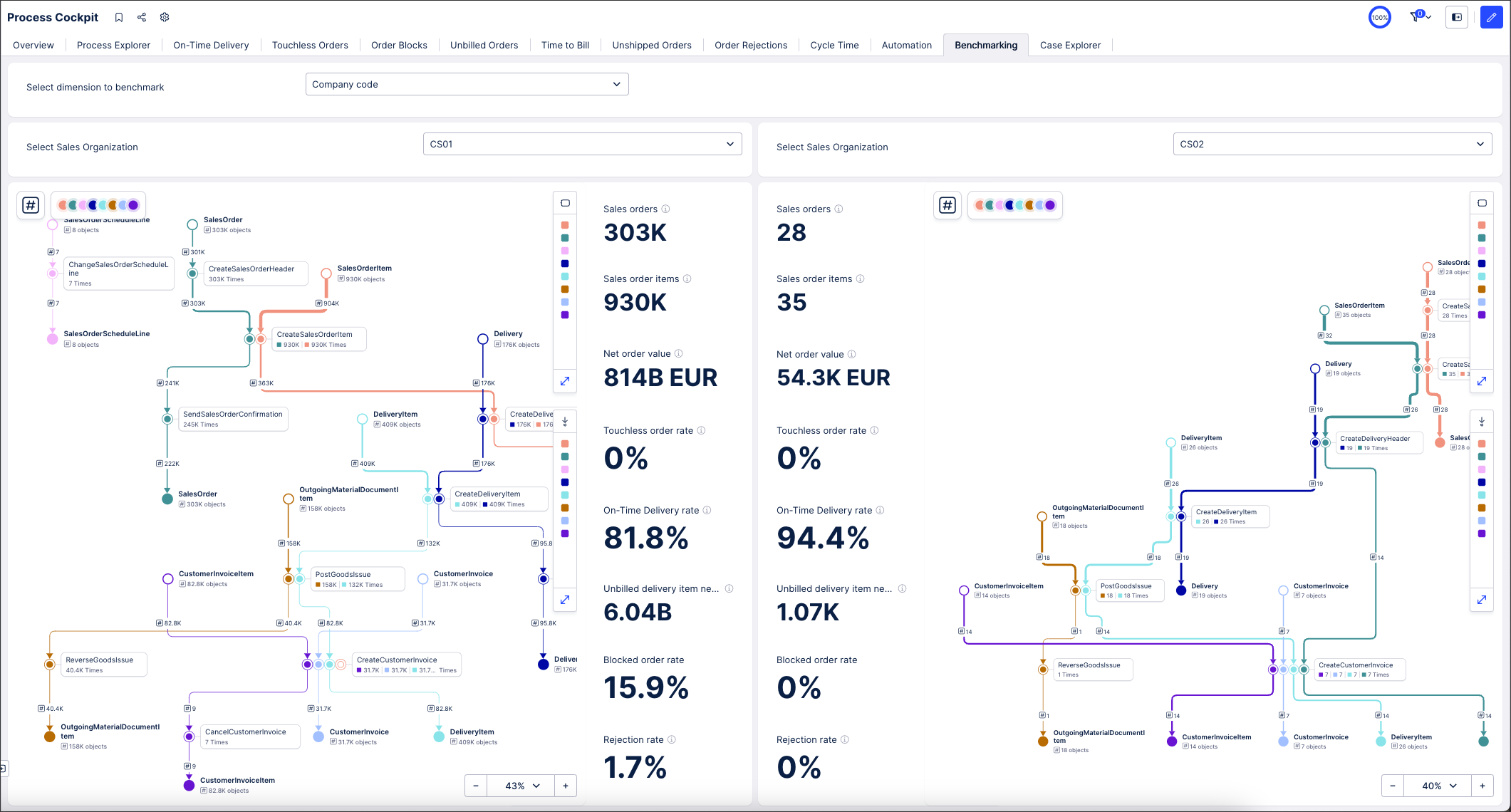Open the activities panel icon in CS02 explorer
Image resolution: width=1511 pixels, height=812 pixels.
click(1482, 203)
